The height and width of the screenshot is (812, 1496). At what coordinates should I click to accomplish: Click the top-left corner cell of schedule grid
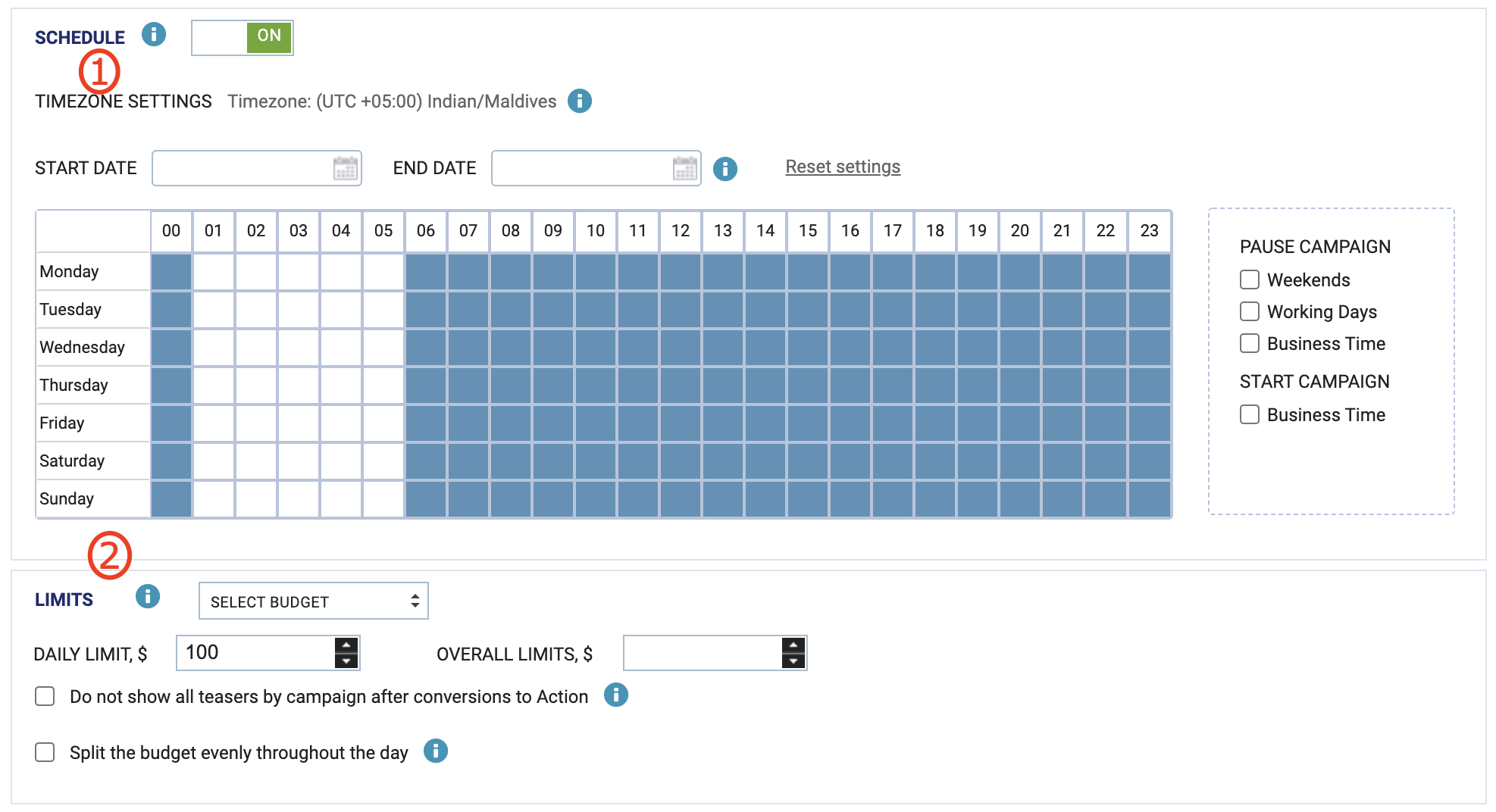(93, 231)
